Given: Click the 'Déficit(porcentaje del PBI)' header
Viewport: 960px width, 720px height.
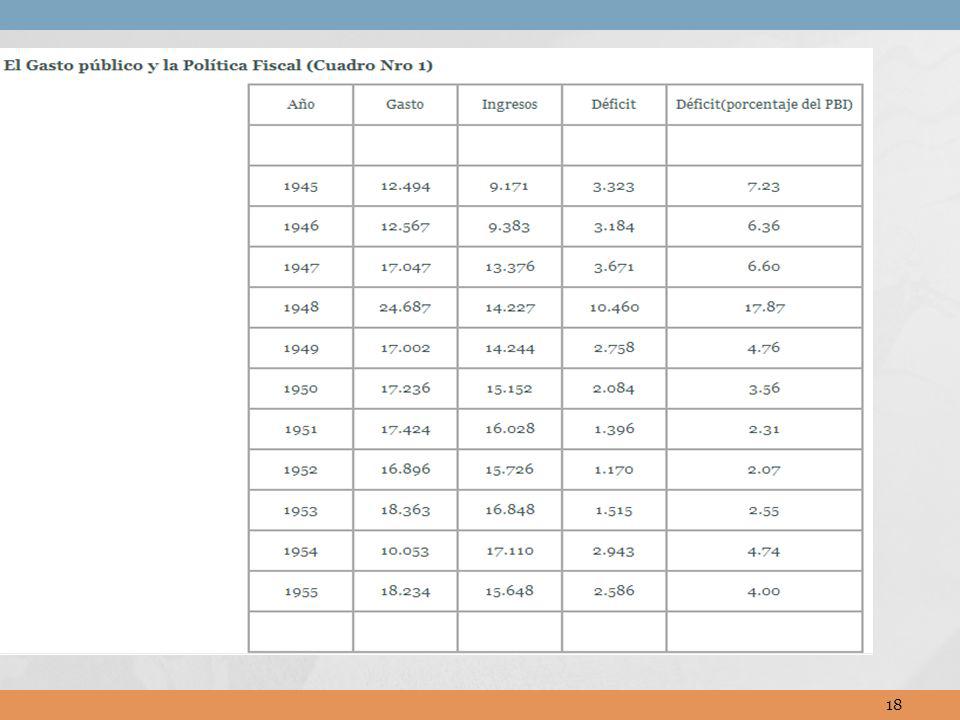Looking at the screenshot, I should click(x=764, y=105).
